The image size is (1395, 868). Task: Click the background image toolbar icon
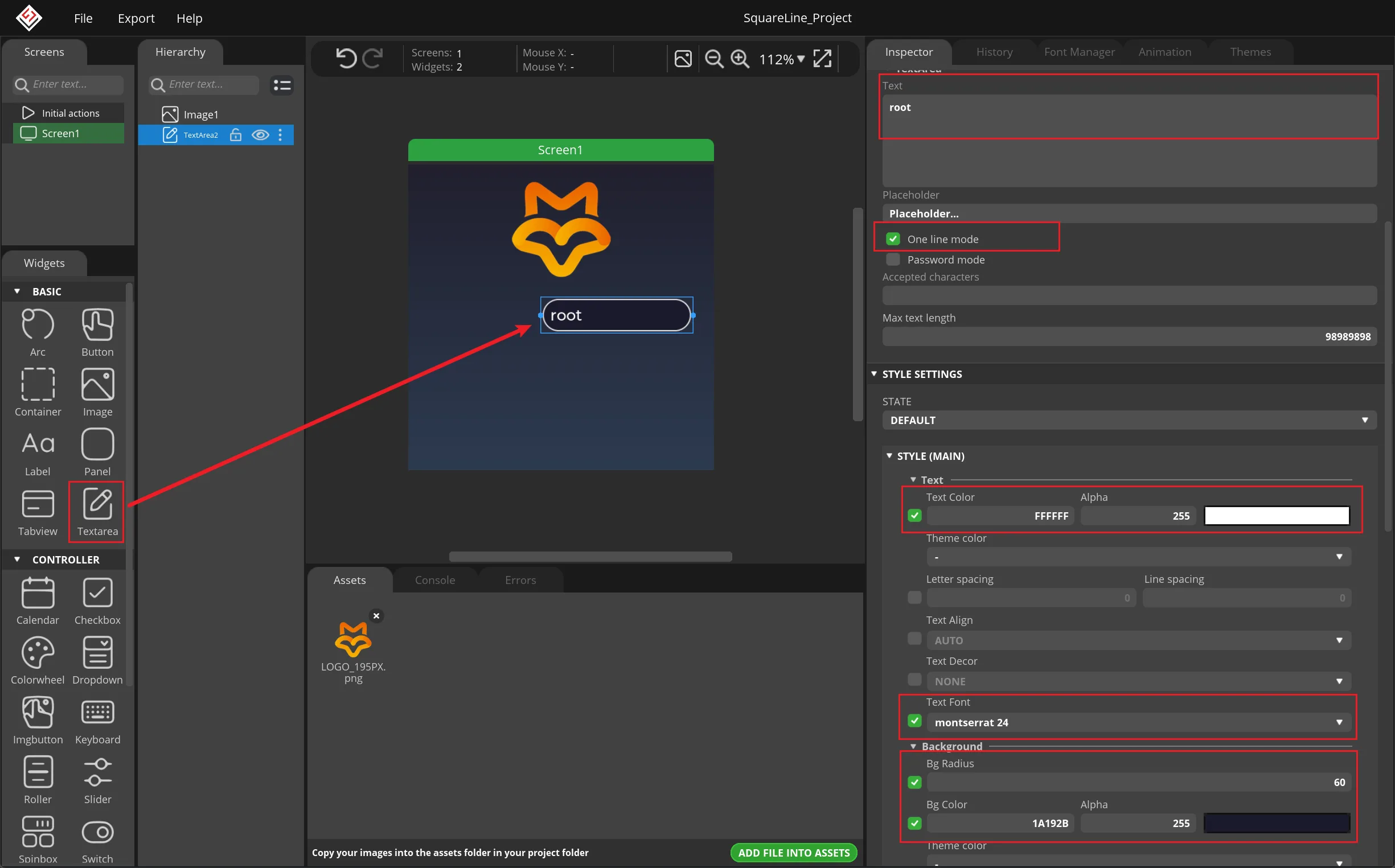[x=683, y=59]
